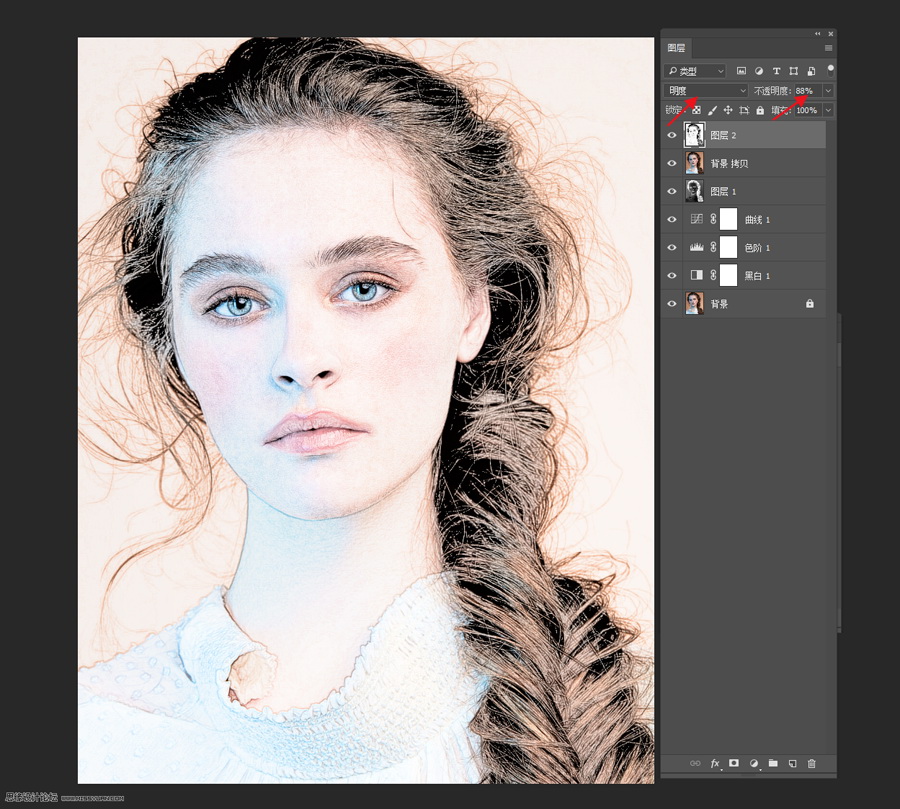Toggle visibility of 图层 1
The height and width of the screenshot is (809, 900).
click(672, 191)
